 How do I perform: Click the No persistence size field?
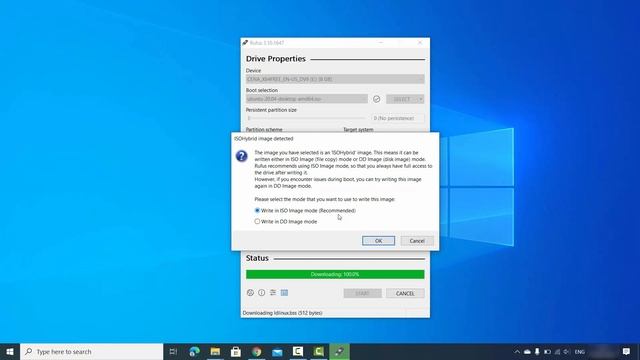pyautogui.click(x=398, y=118)
